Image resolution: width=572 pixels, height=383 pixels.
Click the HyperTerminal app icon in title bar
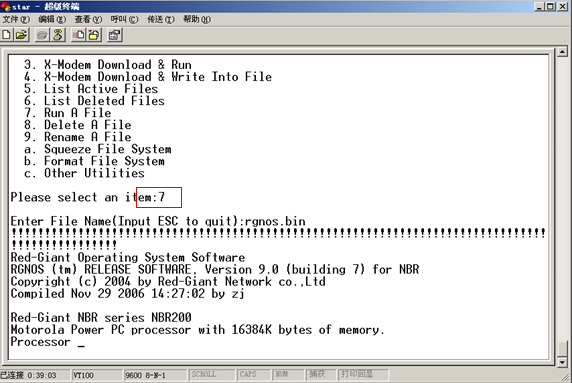(5, 6)
